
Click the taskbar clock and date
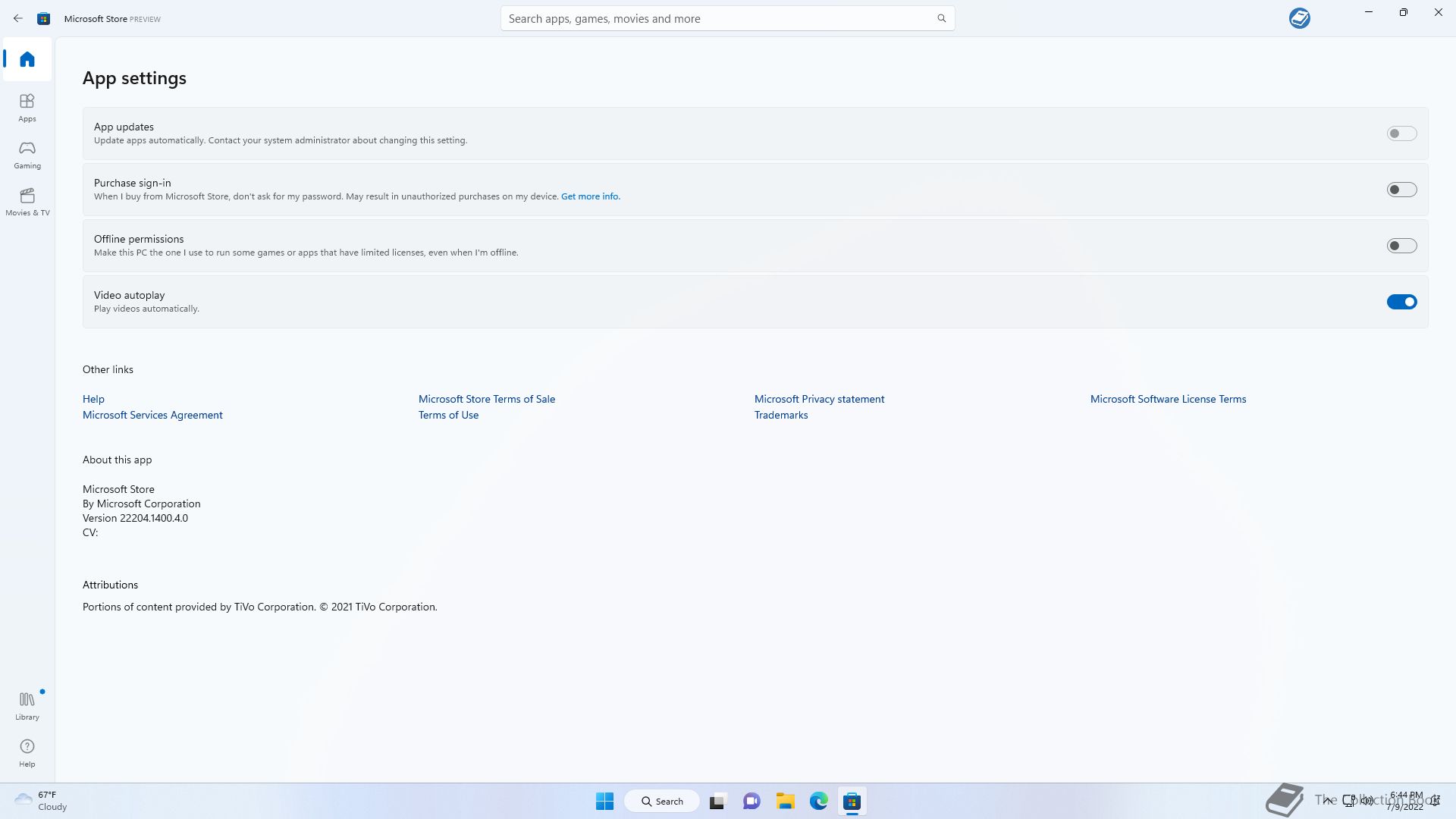[1406, 801]
